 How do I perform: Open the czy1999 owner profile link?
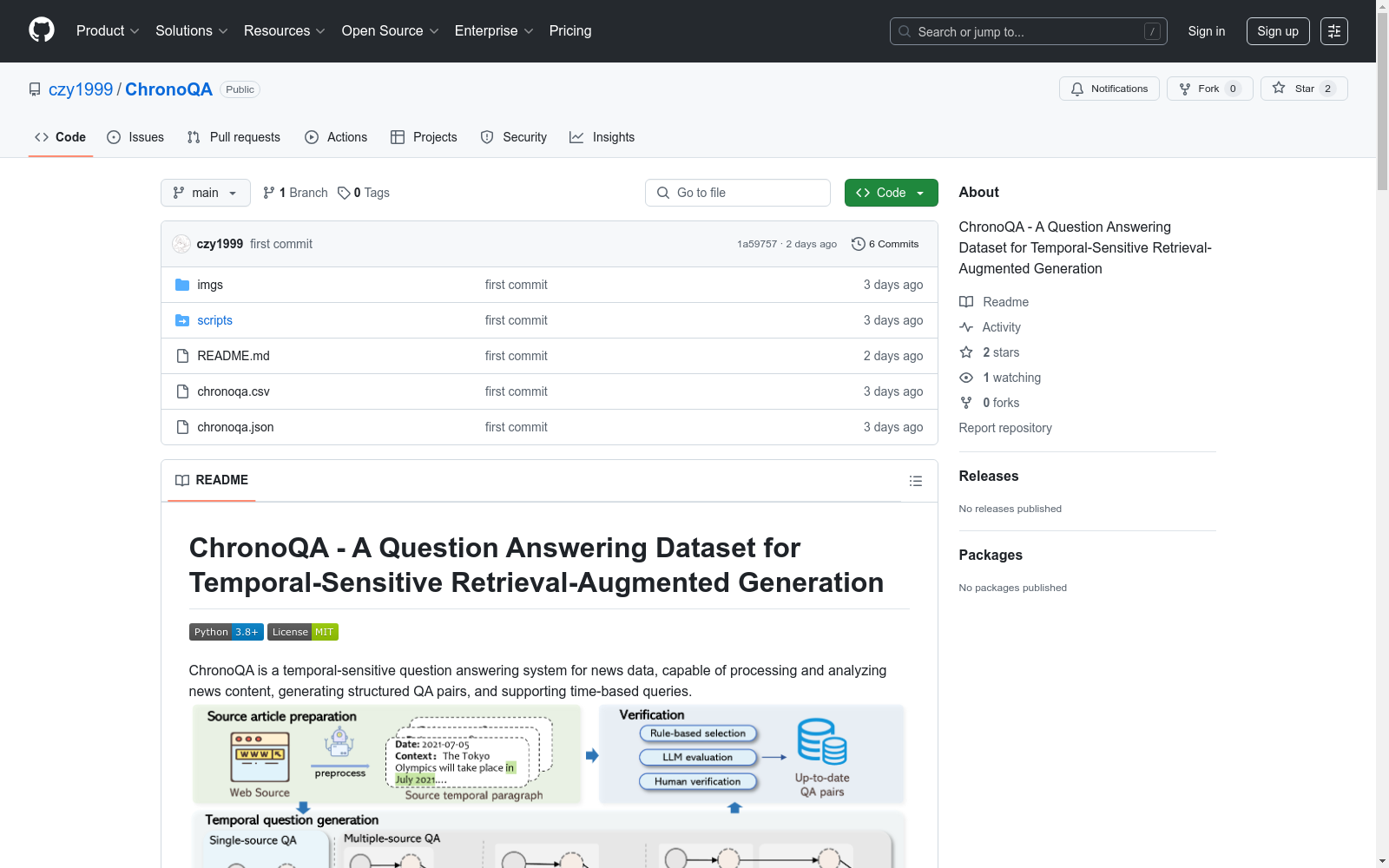81,89
